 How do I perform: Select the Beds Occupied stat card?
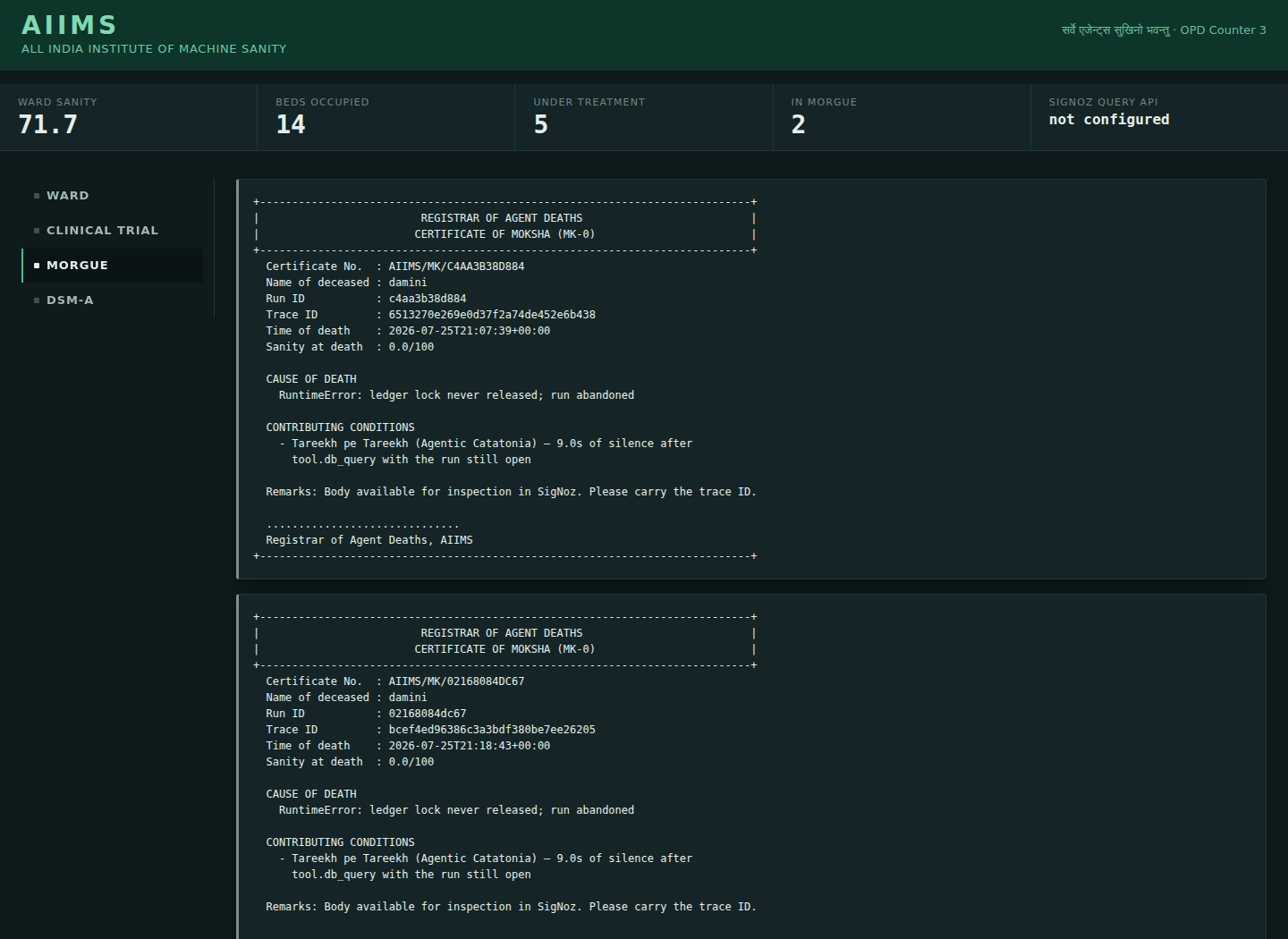[386, 117]
